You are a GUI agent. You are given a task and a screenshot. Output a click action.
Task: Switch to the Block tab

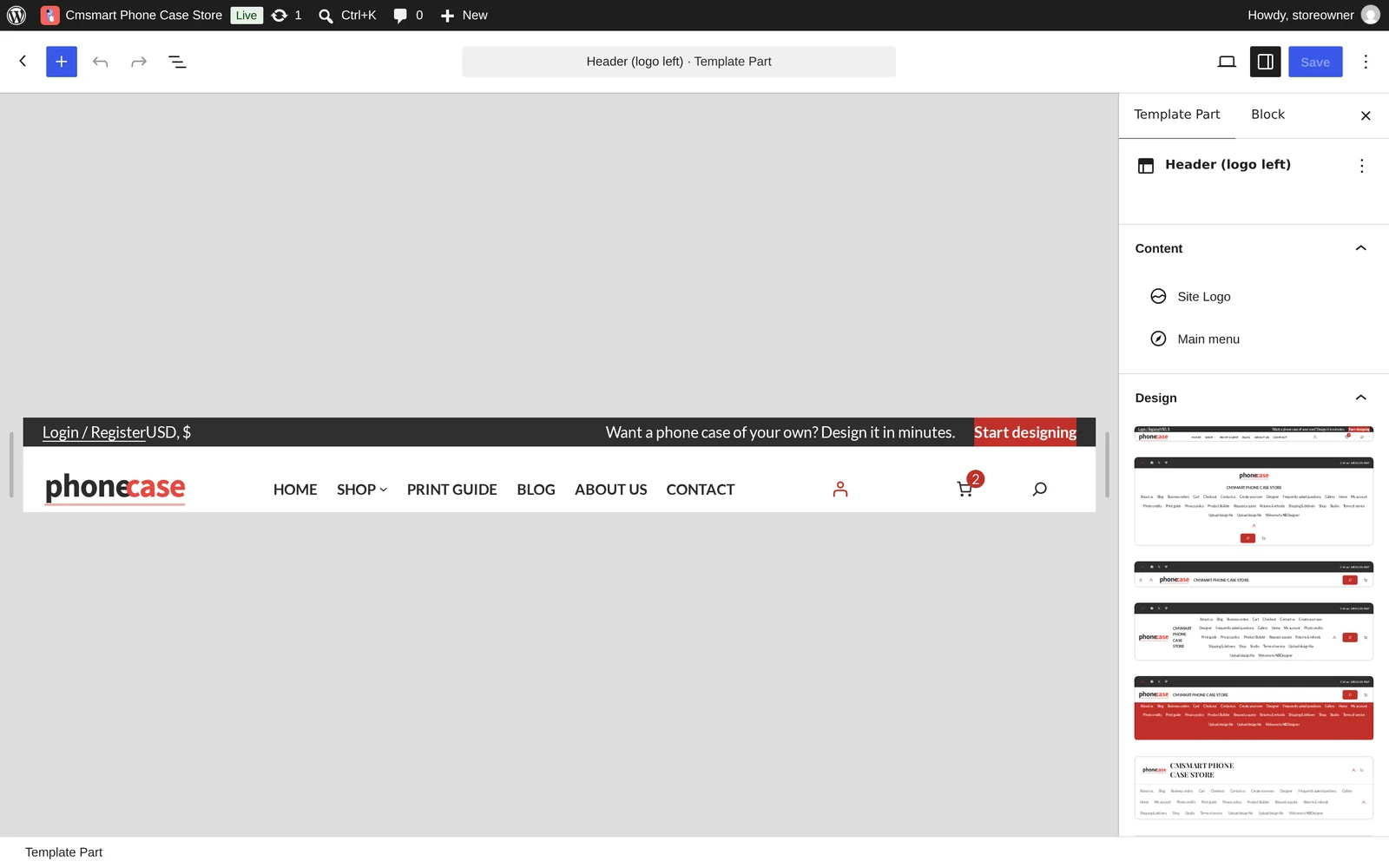pyautogui.click(x=1267, y=115)
